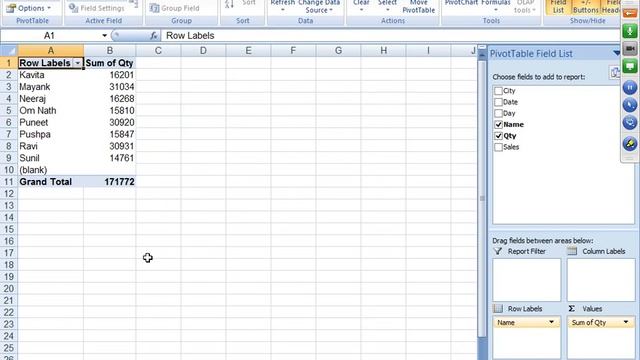Select column header C
Image resolution: width=640 pixels, height=360 pixels.
tap(158, 51)
